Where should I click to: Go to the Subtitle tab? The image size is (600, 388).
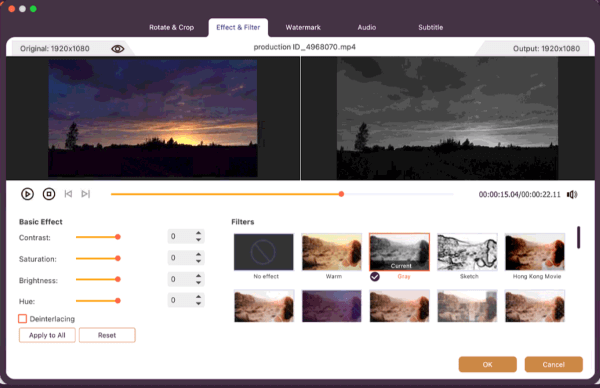[x=430, y=27]
